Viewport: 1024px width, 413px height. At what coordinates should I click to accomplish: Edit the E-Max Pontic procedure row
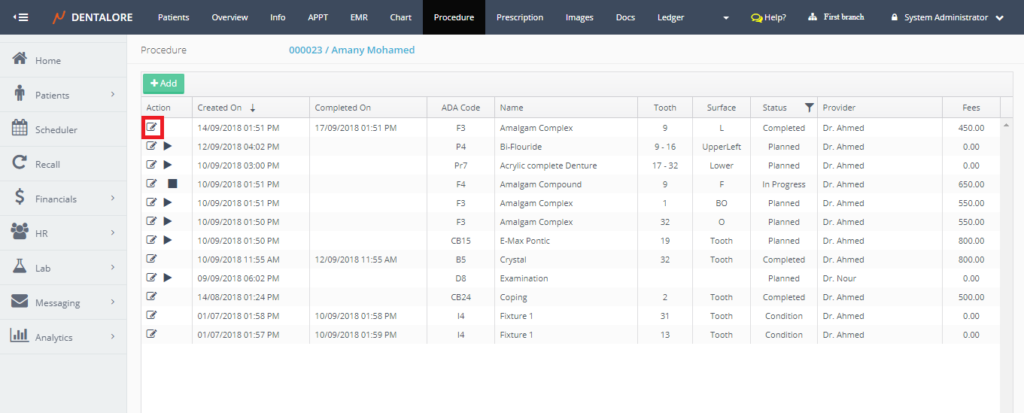tap(152, 240)
